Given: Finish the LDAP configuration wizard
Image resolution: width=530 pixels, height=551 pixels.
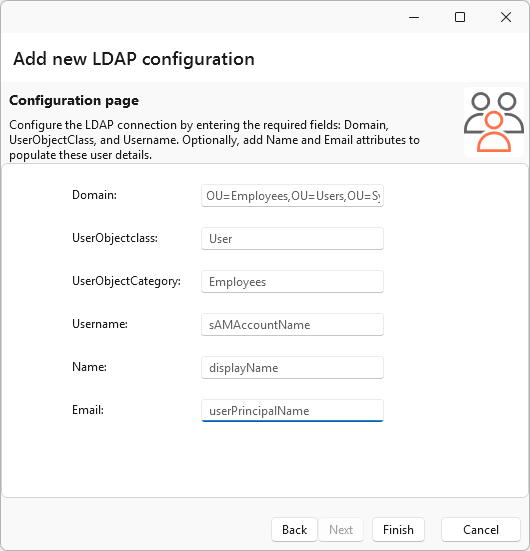Looking at the screenshot, I should tap(398, 530).
